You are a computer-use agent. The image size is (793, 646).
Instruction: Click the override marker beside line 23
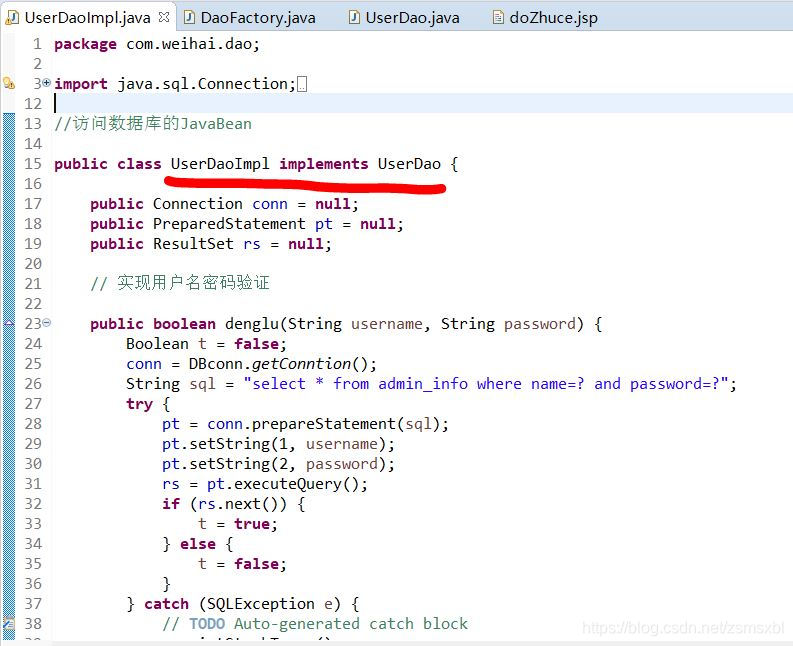tap(9, 323)
